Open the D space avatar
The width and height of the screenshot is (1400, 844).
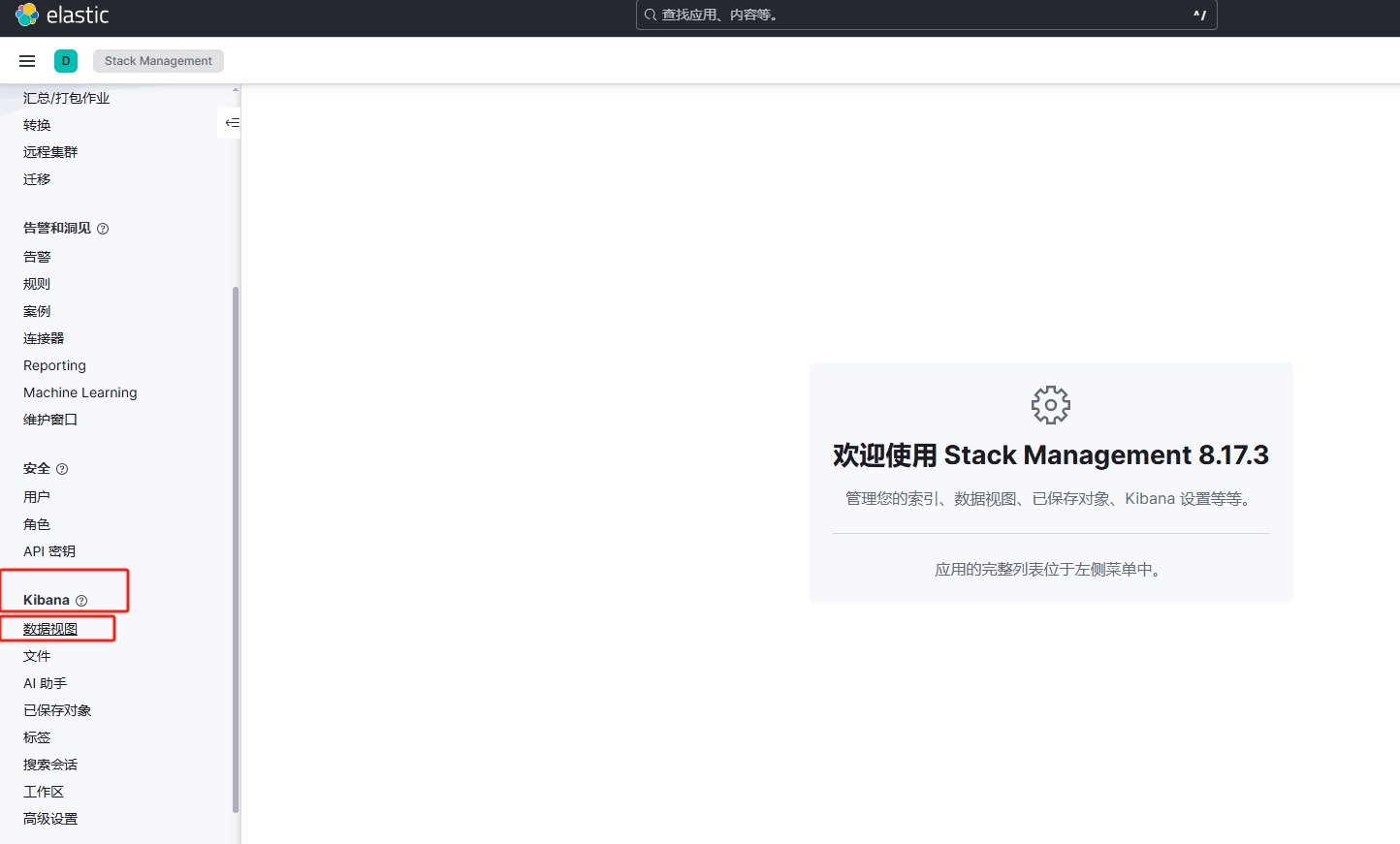pyautogui.click(x=66, y=61)
